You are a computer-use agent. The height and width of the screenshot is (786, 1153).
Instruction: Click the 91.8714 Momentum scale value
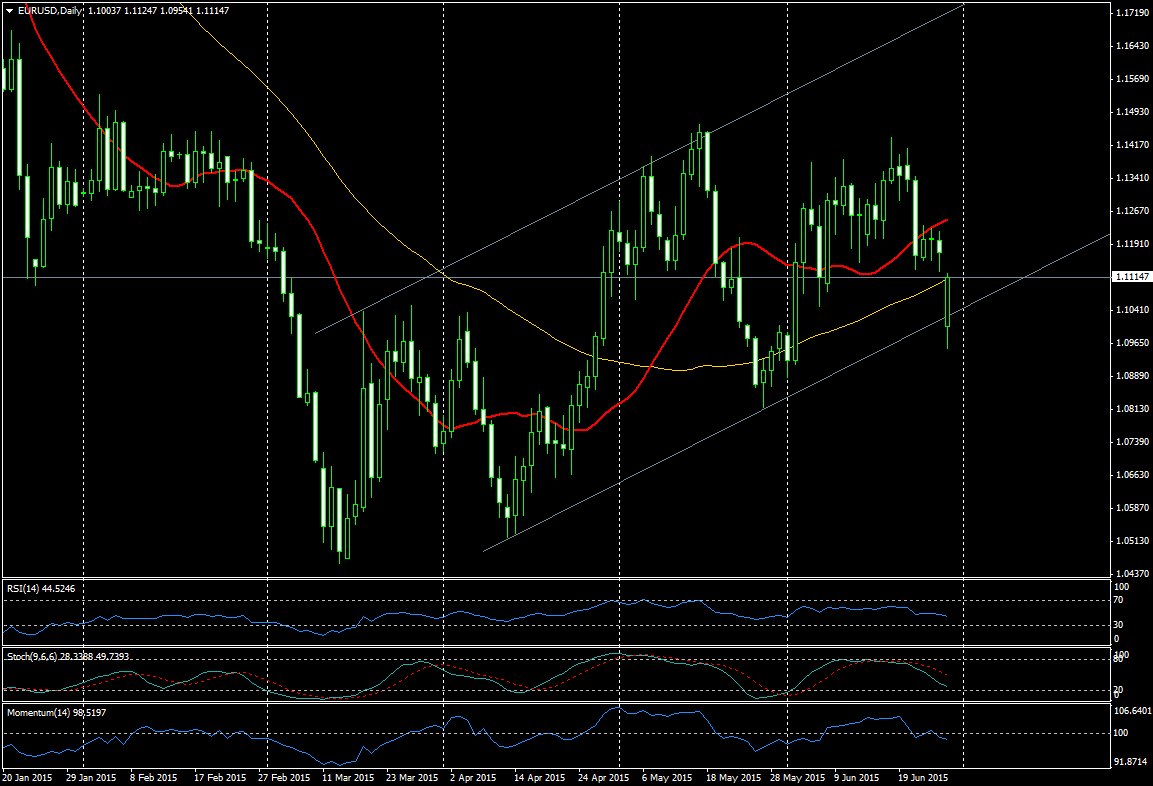pos(1132,762)
